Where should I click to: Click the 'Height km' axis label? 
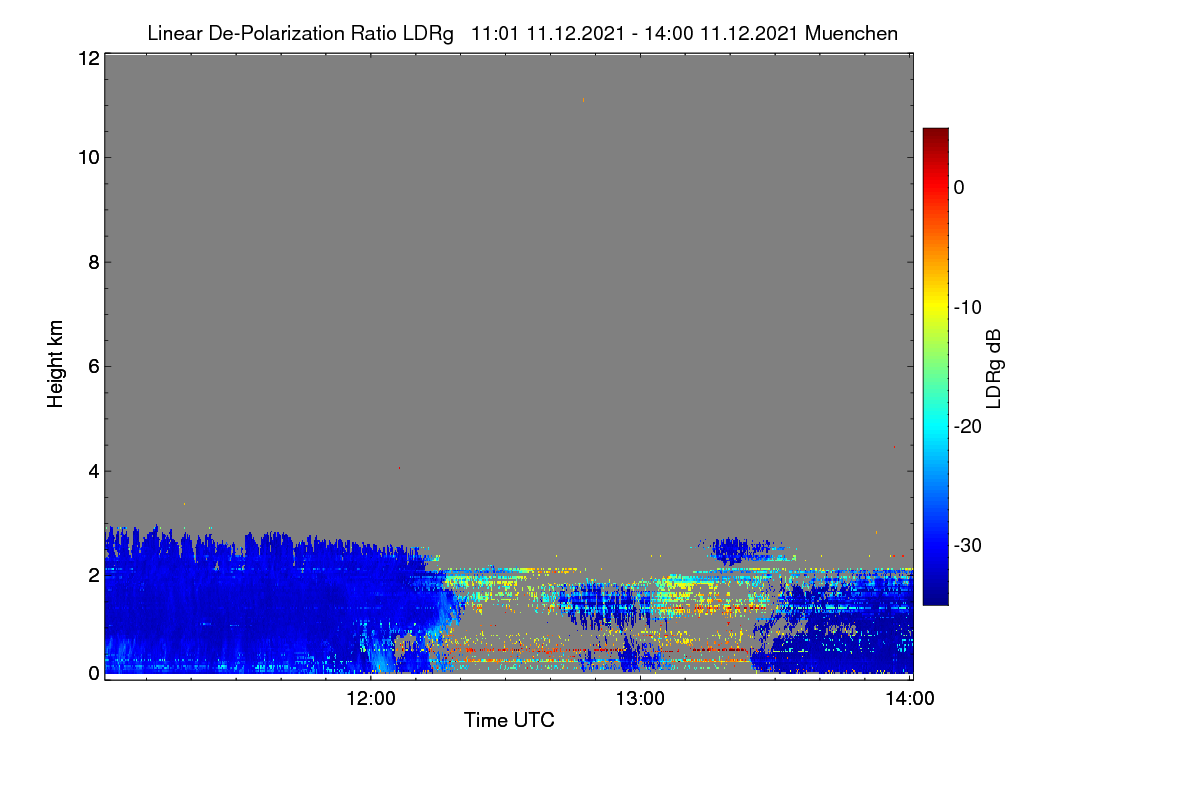pos(56,363)
